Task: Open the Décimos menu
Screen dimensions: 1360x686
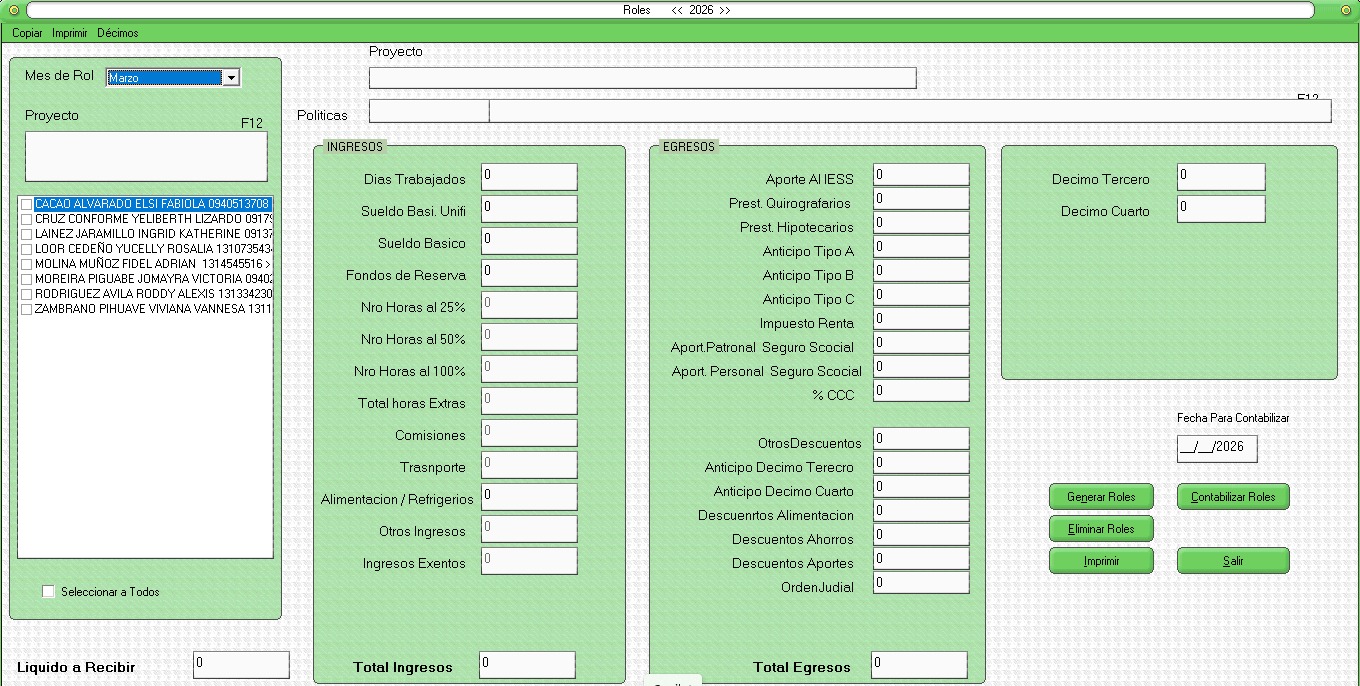Action: (118, 33)
